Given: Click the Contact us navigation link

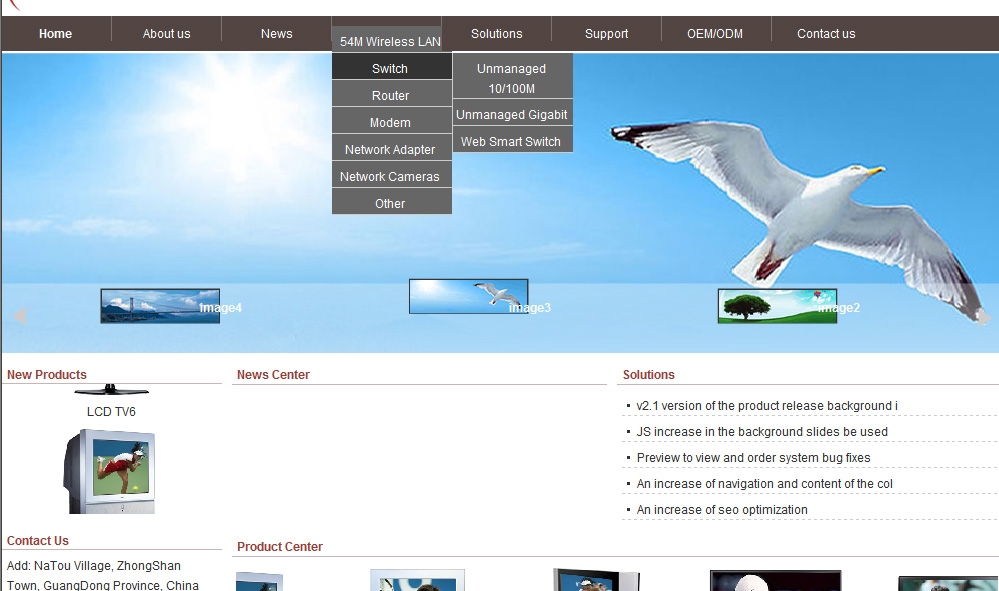Looking at the screenshot, I should point(826,34).
